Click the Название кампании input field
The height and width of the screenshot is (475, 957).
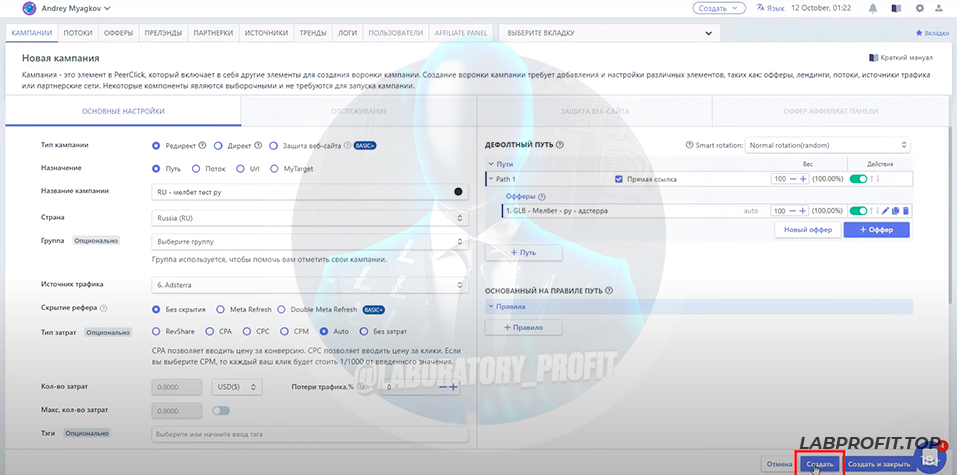point(300,191)
